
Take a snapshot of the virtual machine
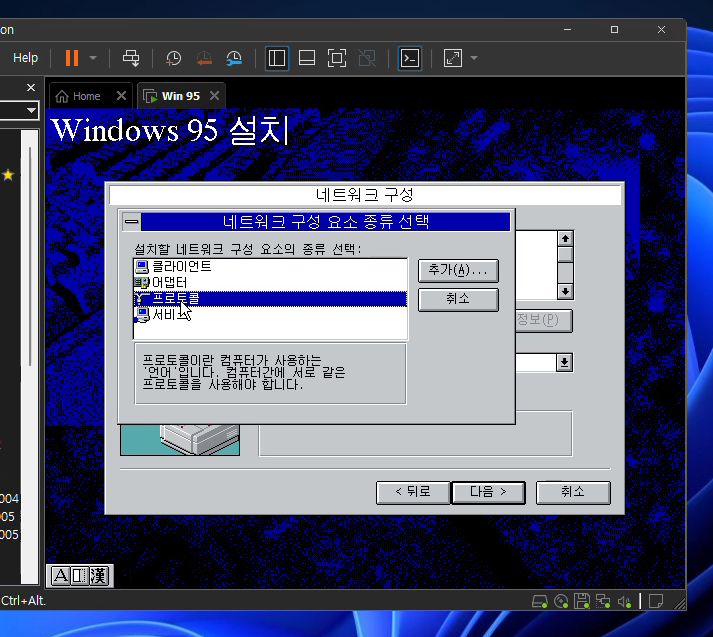tap(173, 58)
